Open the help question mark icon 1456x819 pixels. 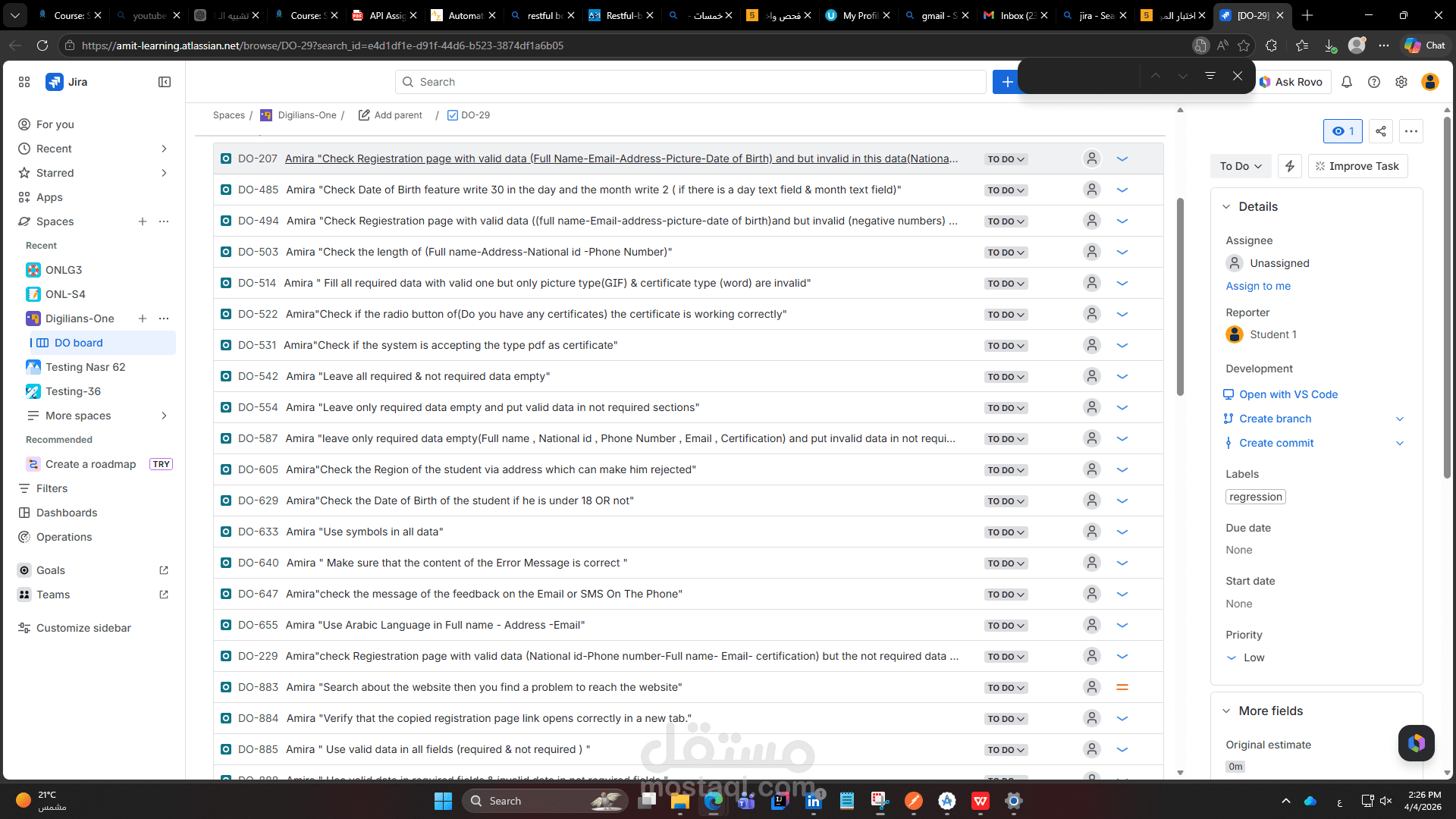tap(1374, 82)
